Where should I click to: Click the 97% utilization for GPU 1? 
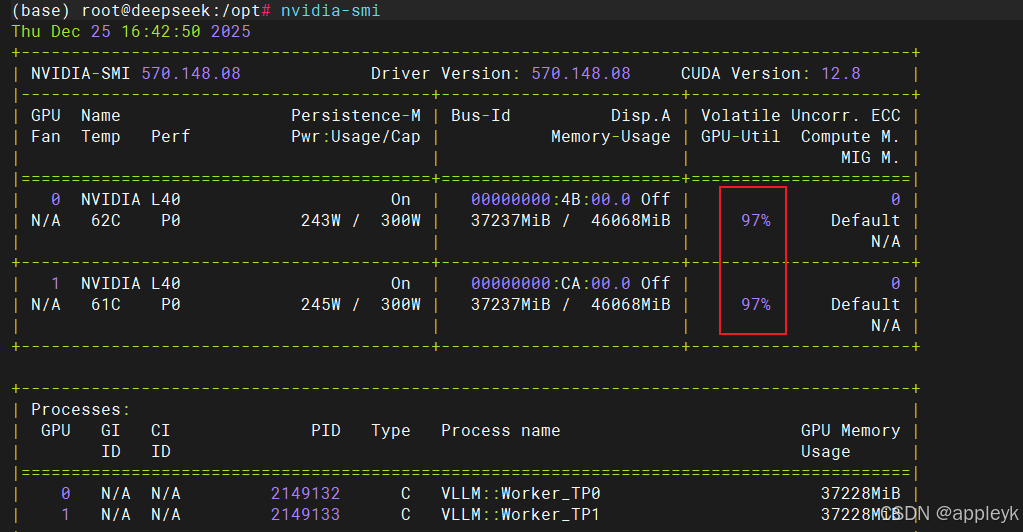[756, 304]
